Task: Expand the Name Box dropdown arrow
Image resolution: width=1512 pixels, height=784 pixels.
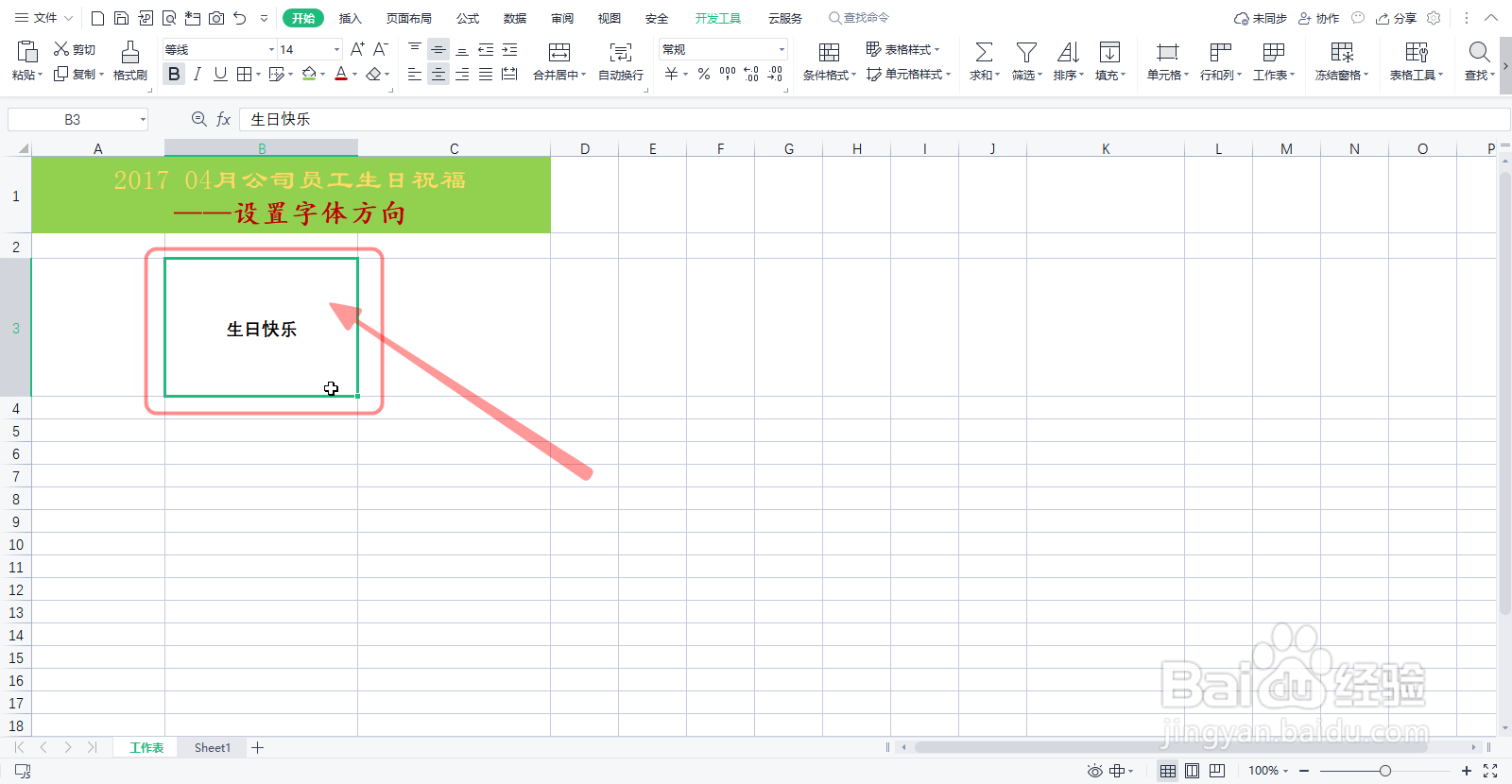Action: [143, 120]
